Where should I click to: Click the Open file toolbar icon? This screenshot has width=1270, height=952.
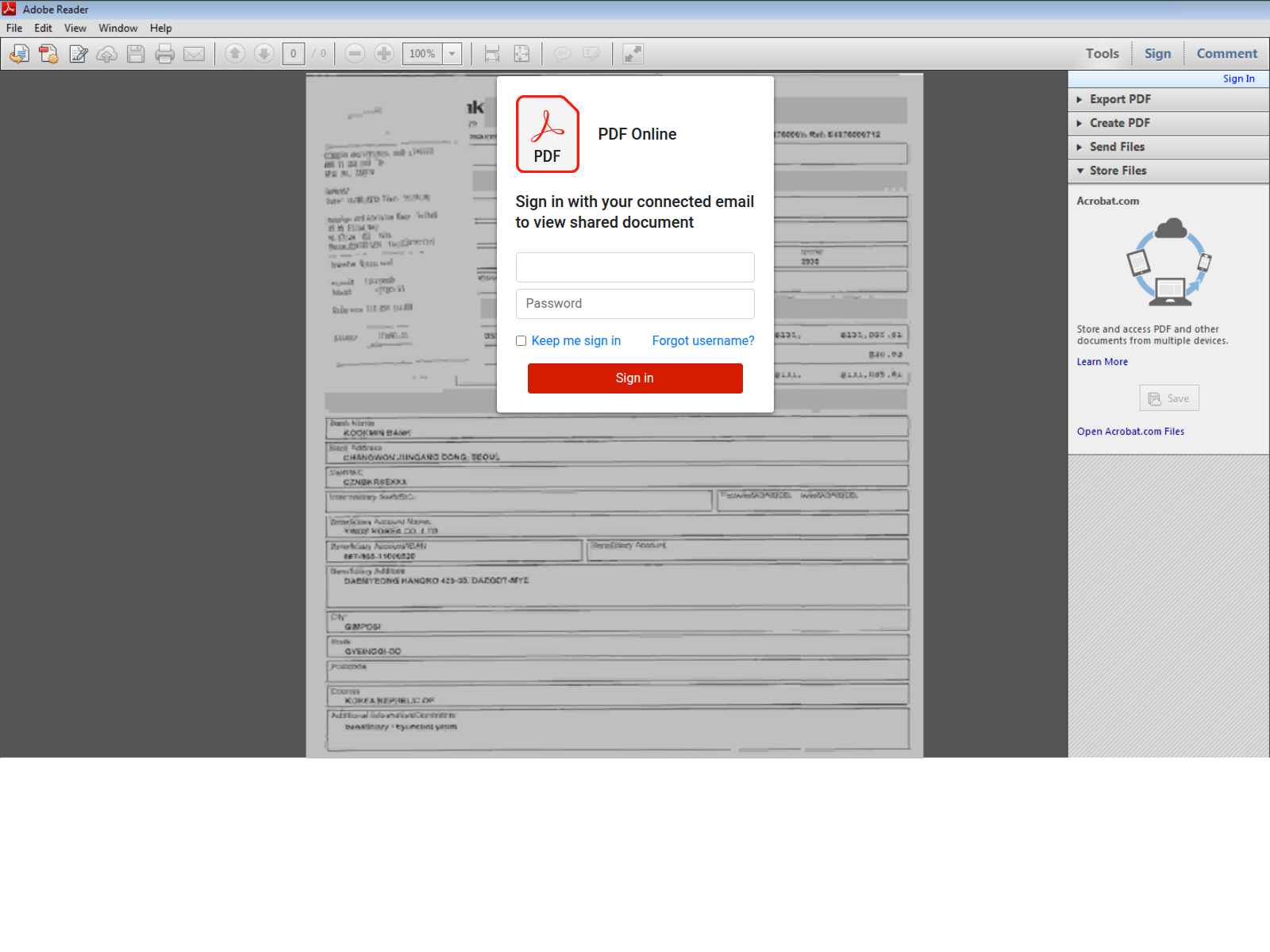click(19, 54)
